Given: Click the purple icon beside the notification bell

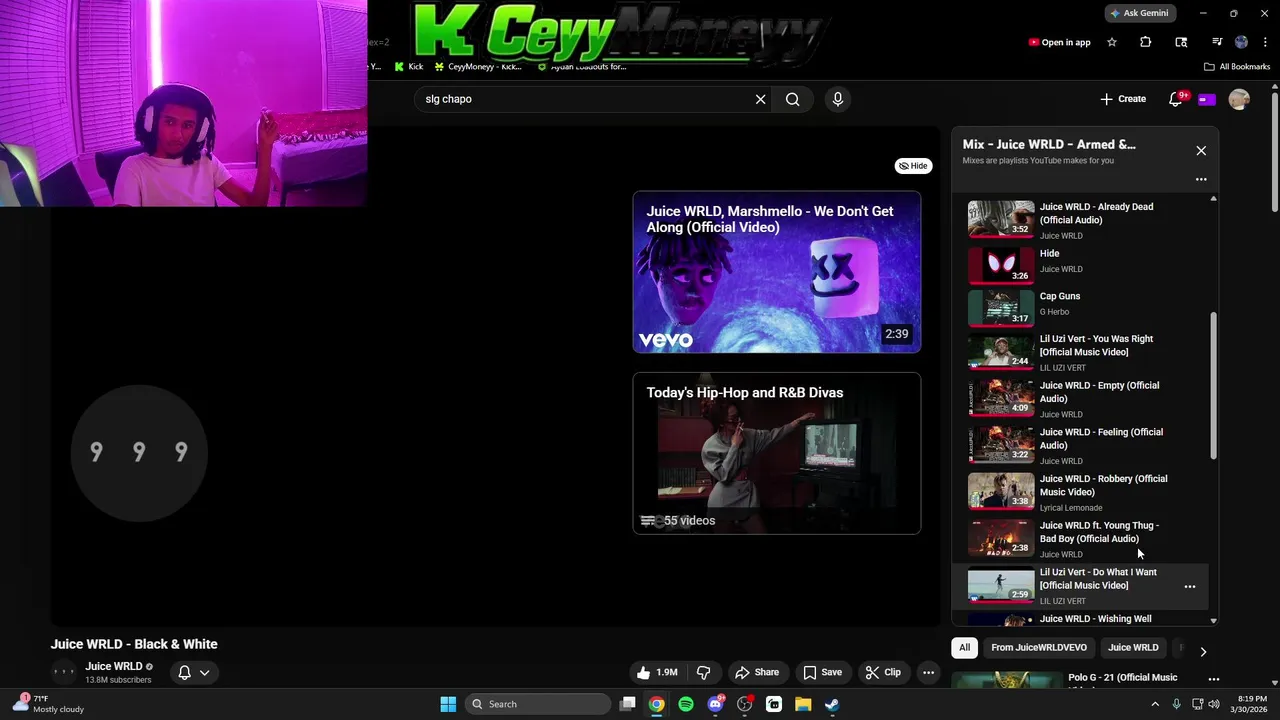Looking at the screenshot, I should coord(1207,99).
